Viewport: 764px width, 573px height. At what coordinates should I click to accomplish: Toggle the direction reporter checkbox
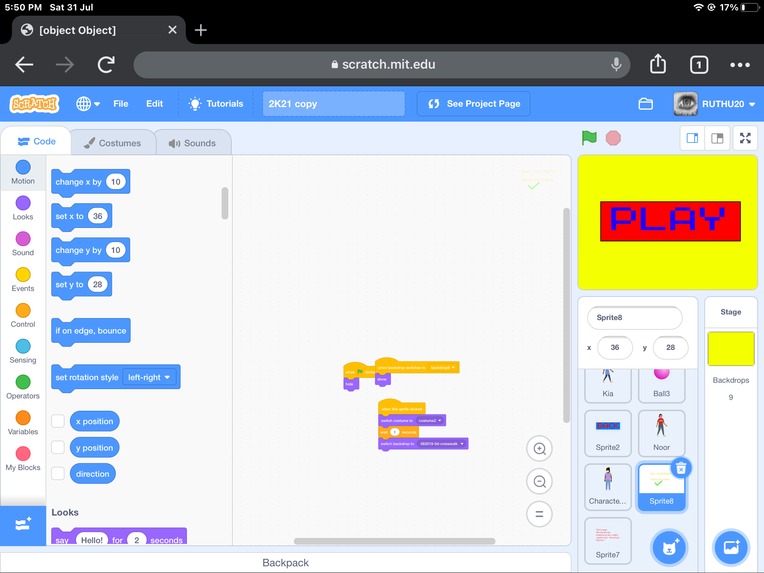[58, 474]
